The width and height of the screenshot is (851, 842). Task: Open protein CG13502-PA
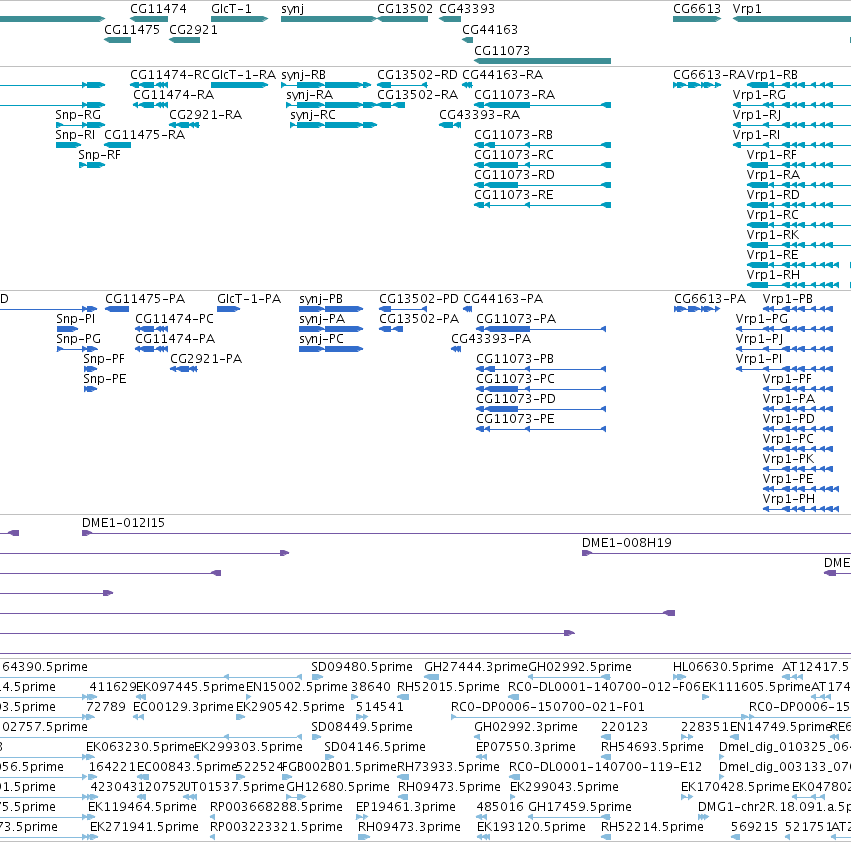[391, 329]
